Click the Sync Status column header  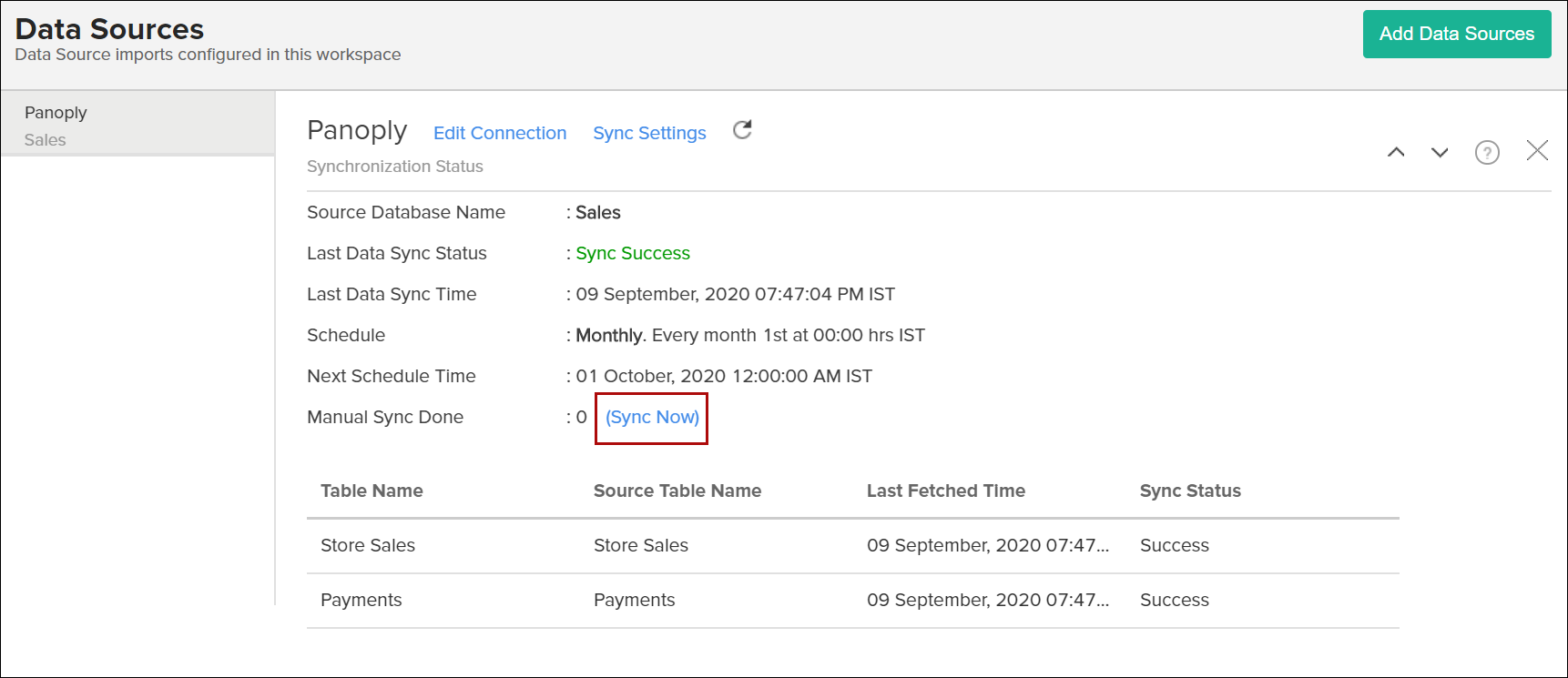[1190, 491]
